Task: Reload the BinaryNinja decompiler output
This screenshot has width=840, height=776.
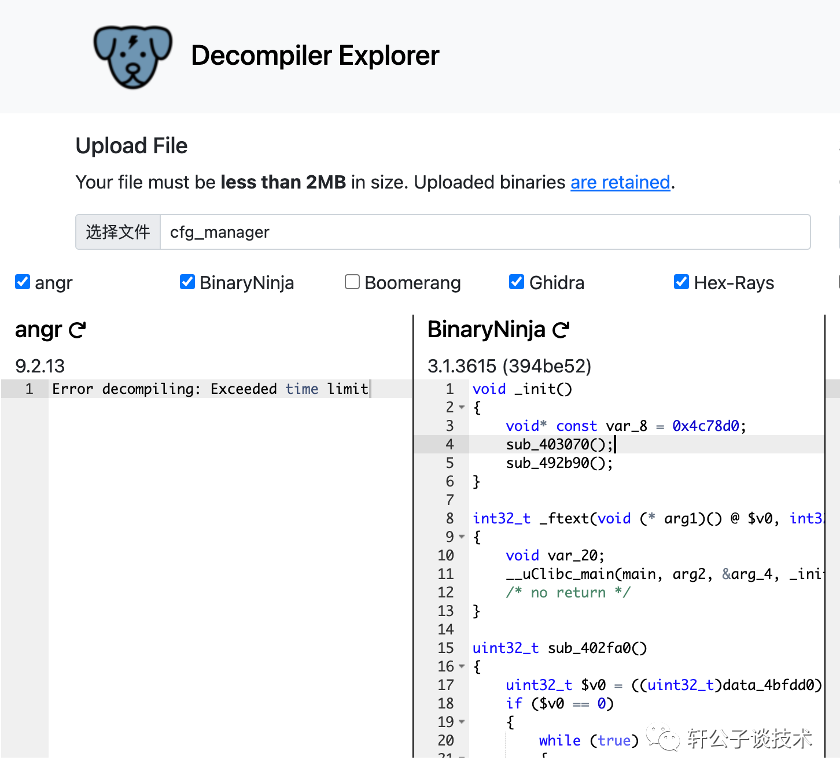Action: pos(561,330)
